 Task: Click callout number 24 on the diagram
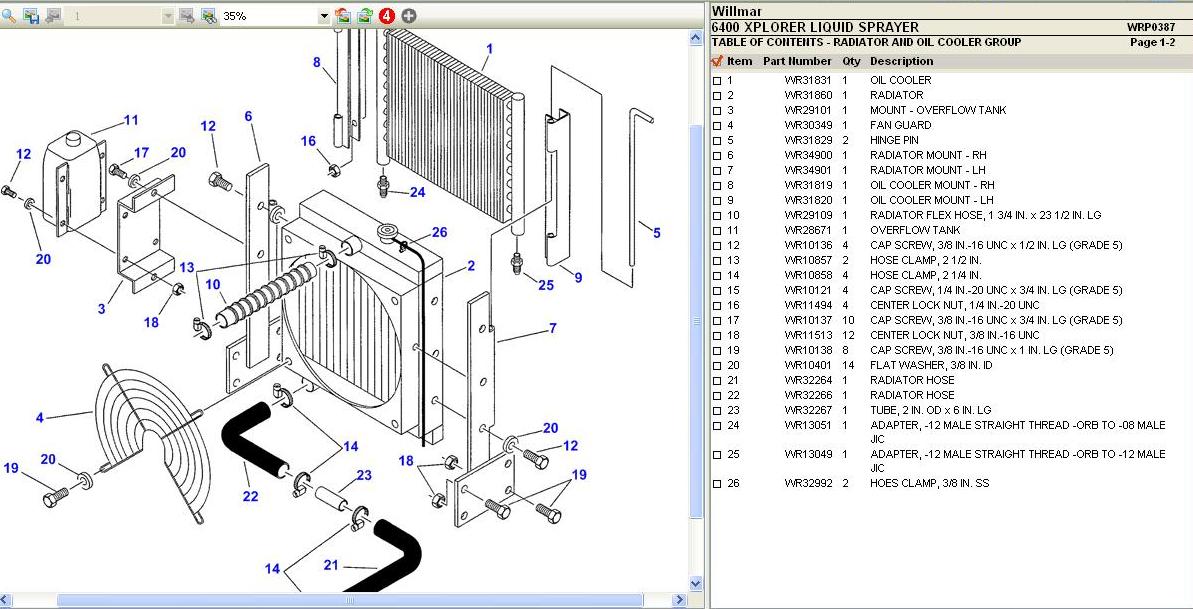418,192
